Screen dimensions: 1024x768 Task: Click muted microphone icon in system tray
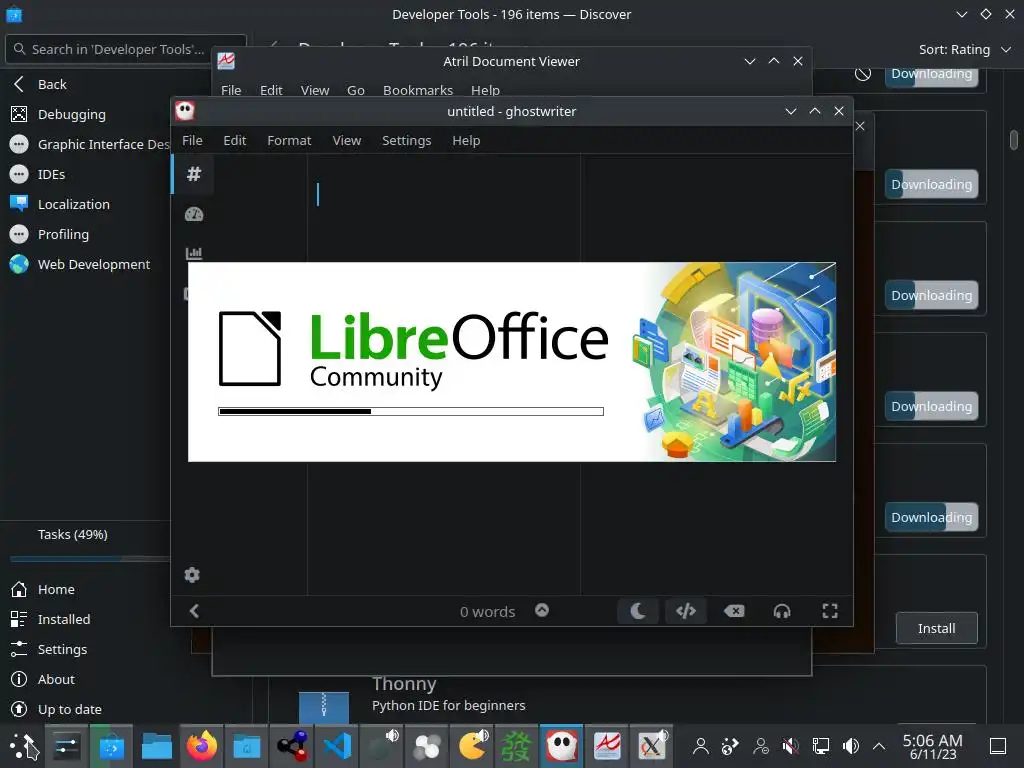click(790, 746)
